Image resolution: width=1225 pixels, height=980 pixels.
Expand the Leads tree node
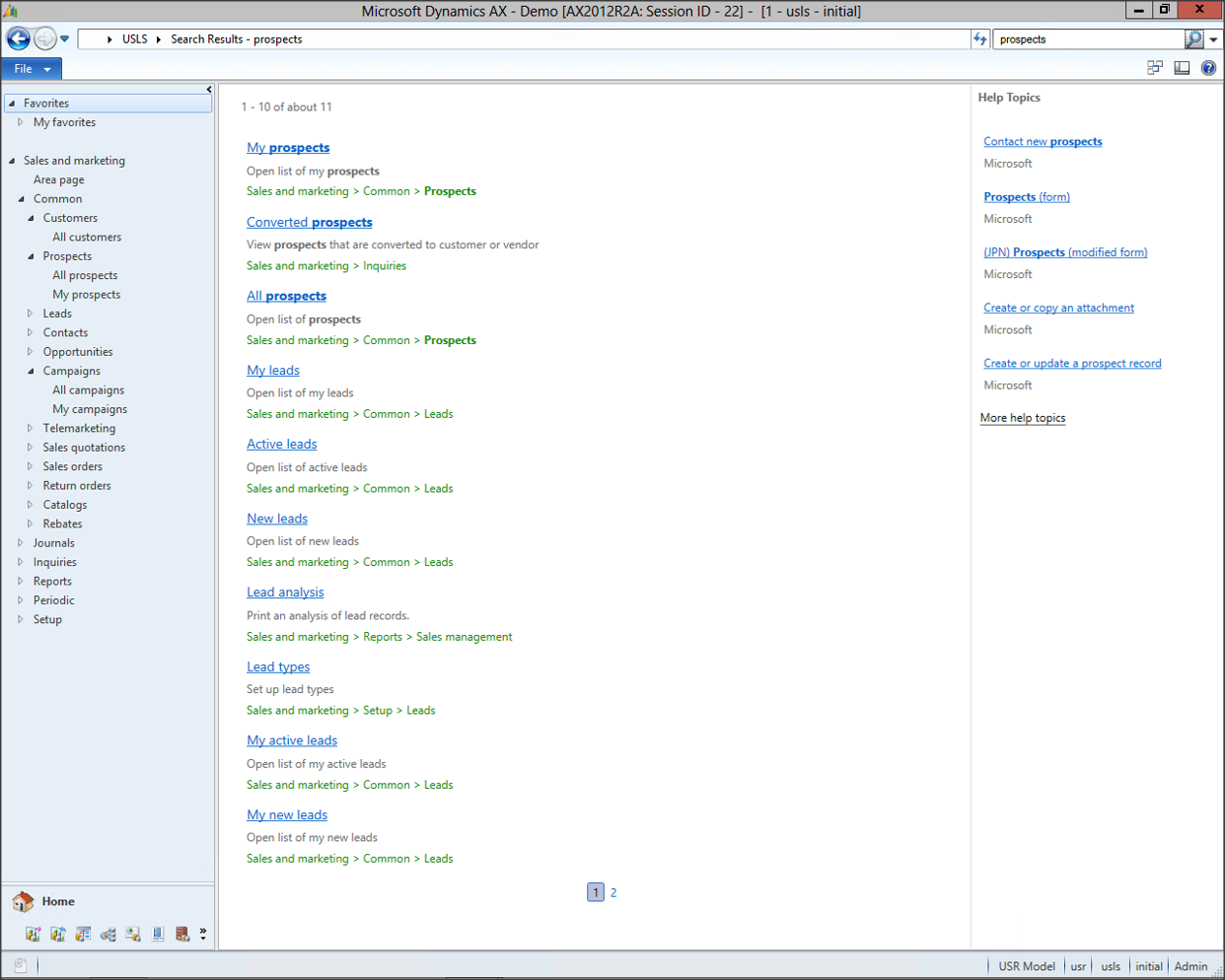tap(31, 314)
